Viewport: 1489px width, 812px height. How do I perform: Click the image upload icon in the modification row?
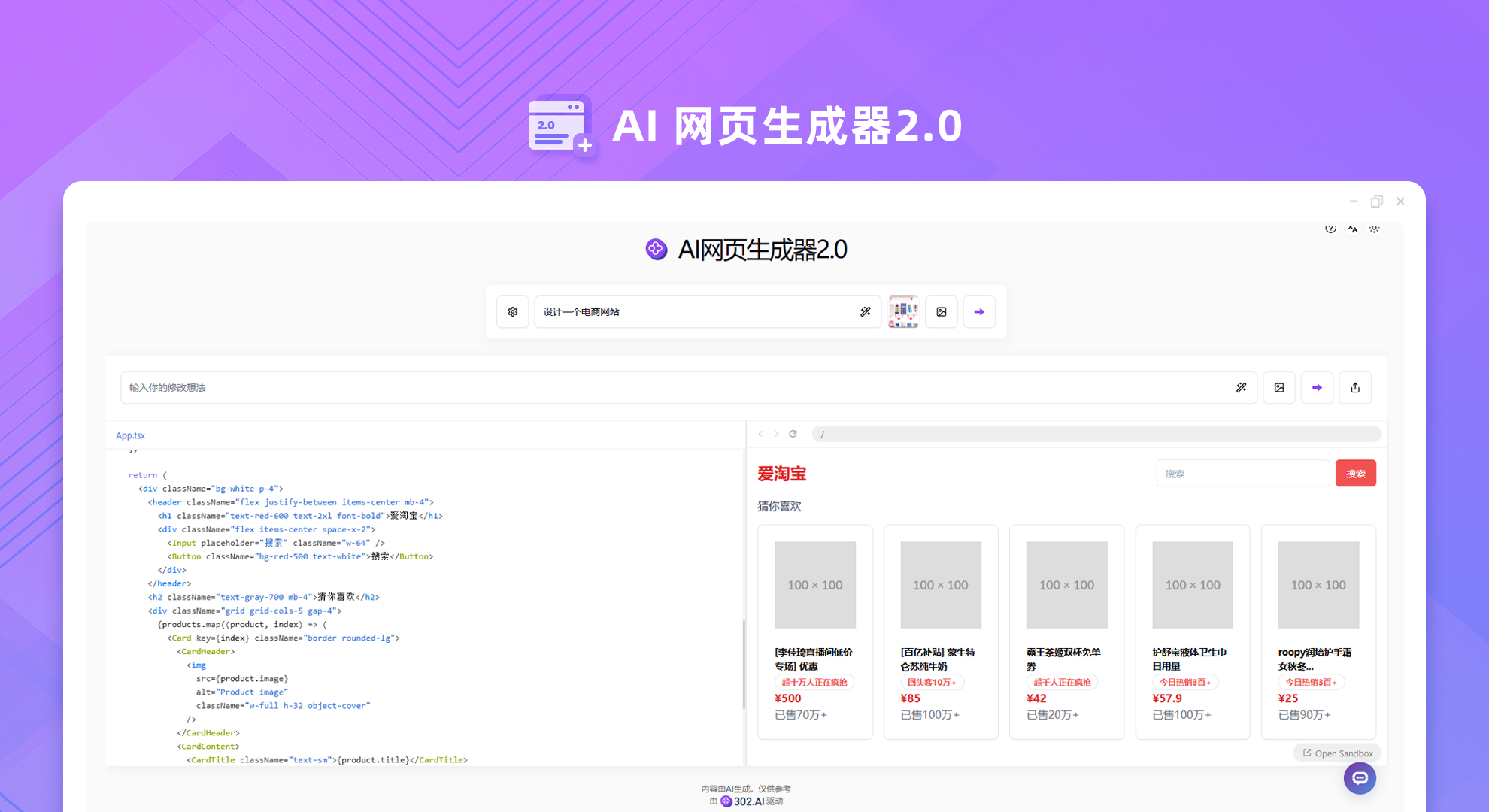[1279, 388]
